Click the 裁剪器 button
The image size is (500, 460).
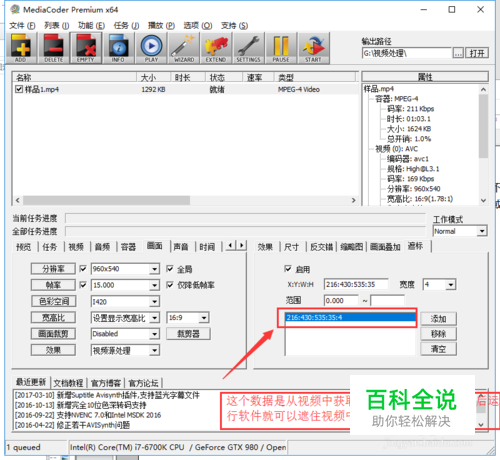pyautogui.click(x=188, y=334)
